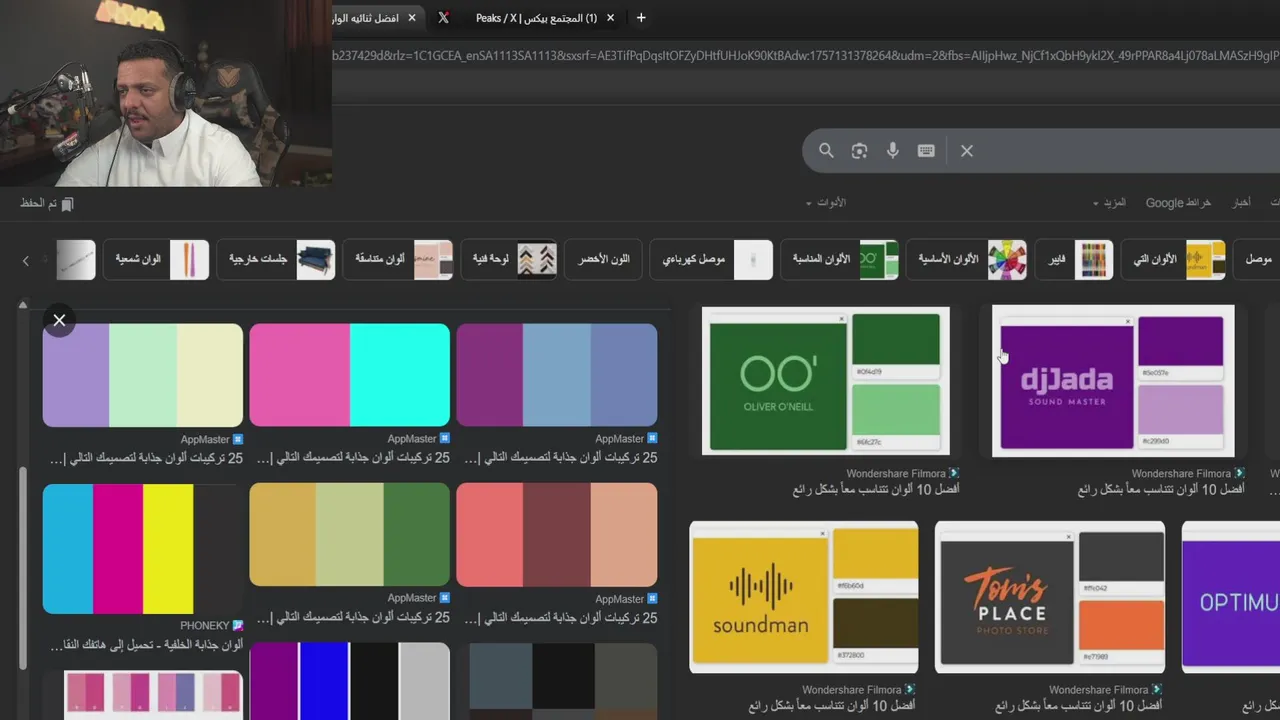Click the dark green #0f4d19 swatch
Screen dimensions: 1280x720
896,340
